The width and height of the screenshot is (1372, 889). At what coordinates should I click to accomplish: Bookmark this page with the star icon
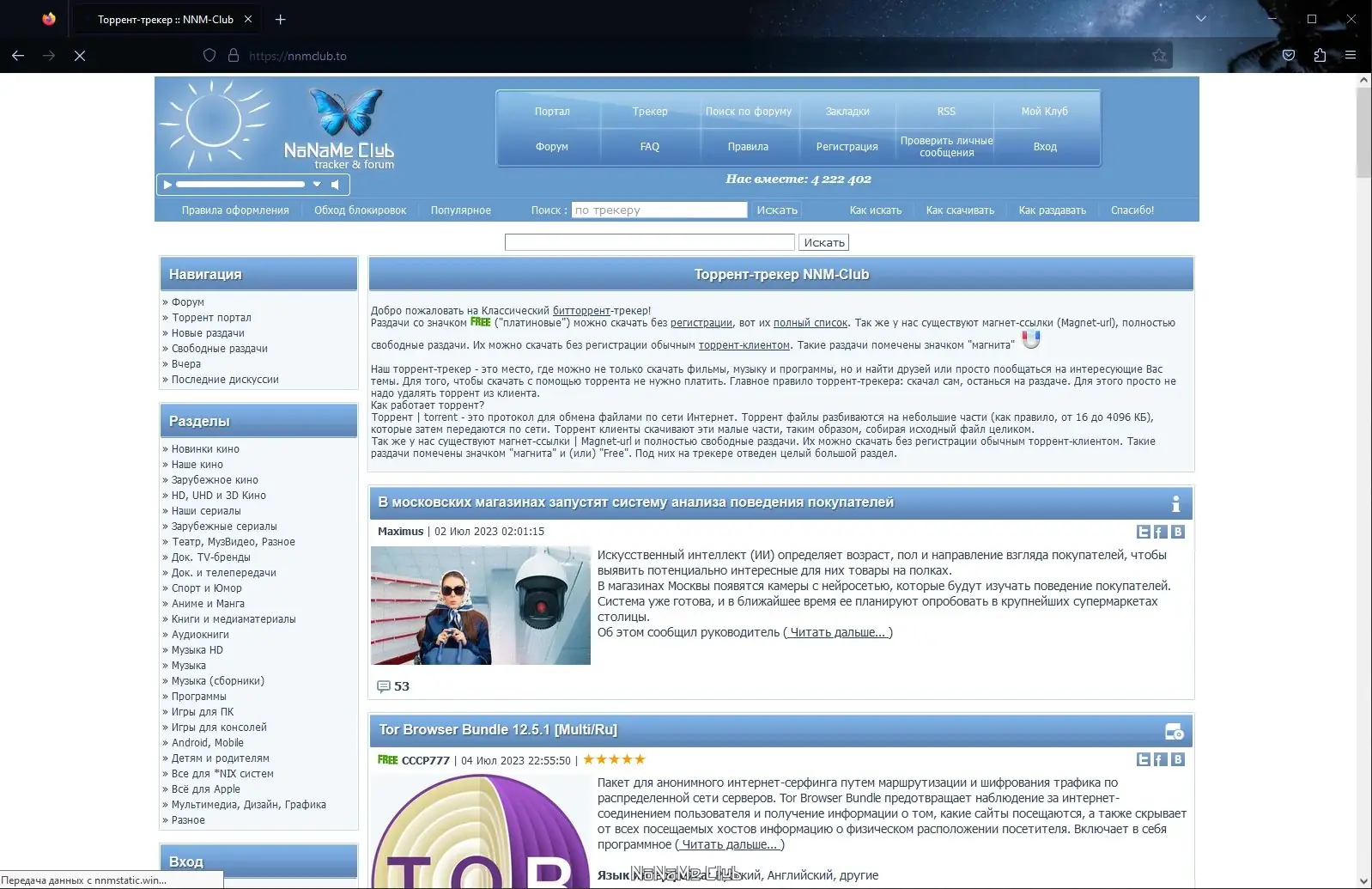pos(1159,56)
